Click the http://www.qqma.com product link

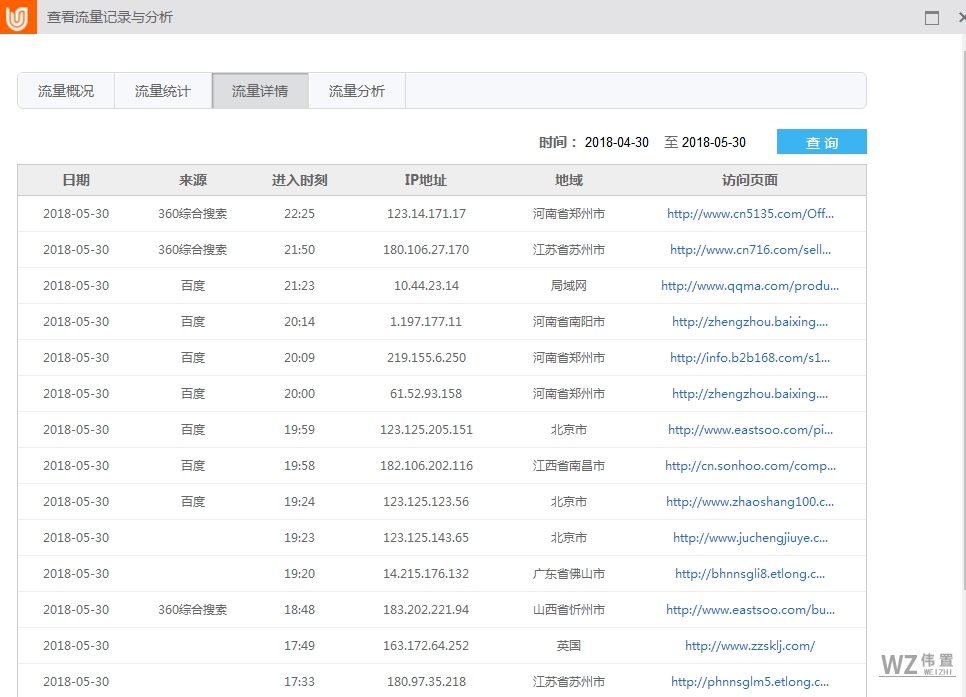(752, 285)
